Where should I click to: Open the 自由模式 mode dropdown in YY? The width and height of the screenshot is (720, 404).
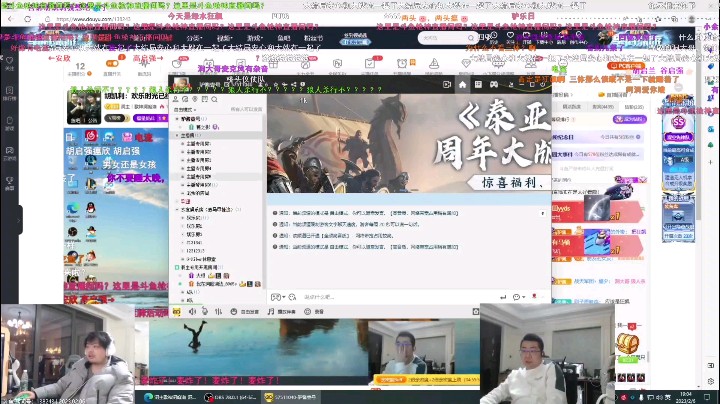(185, 110)
